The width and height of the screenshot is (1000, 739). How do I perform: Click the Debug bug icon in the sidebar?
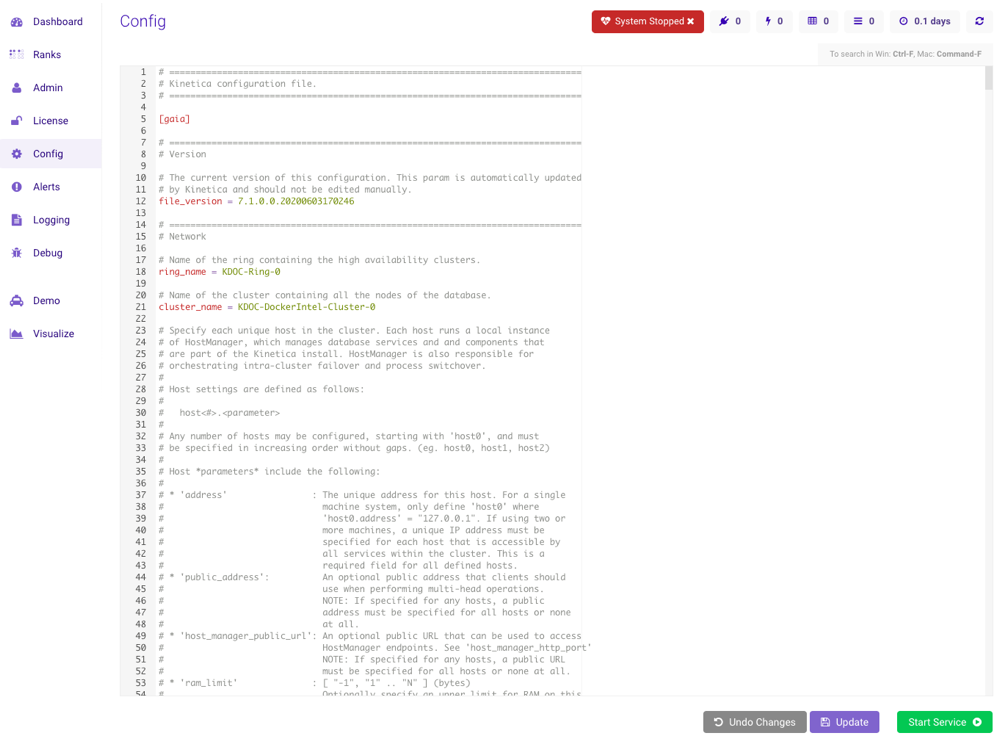click(16, 253)
